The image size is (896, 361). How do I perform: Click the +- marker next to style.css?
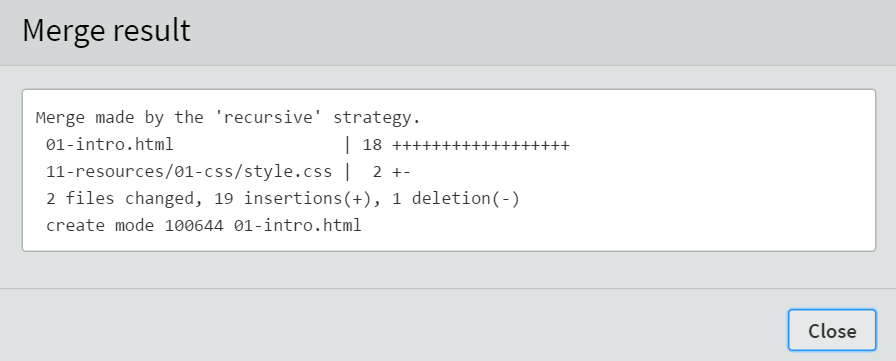pos(402,172)
